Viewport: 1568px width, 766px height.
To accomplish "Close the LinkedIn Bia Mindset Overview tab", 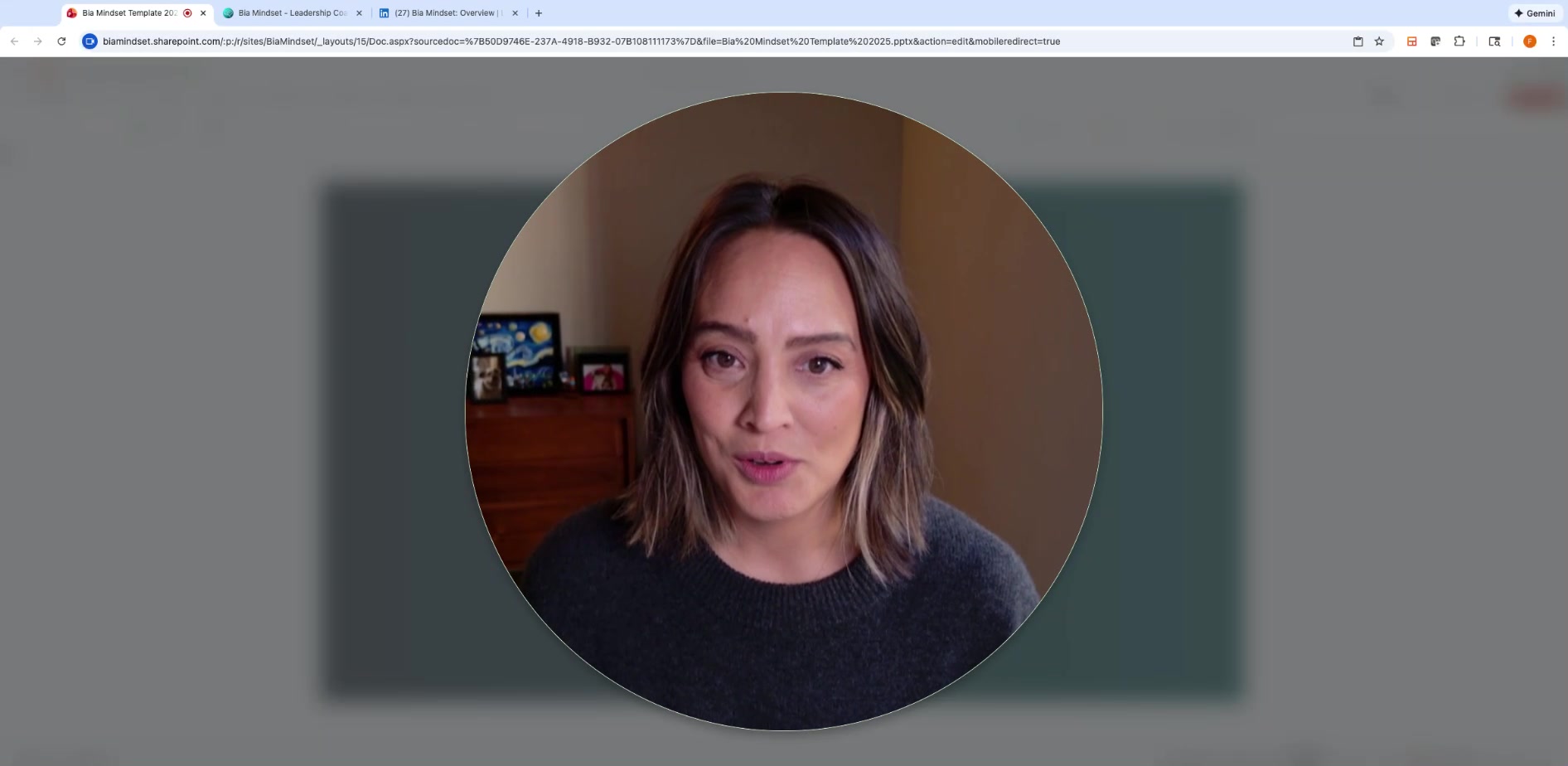I will (x=515, y=13).
